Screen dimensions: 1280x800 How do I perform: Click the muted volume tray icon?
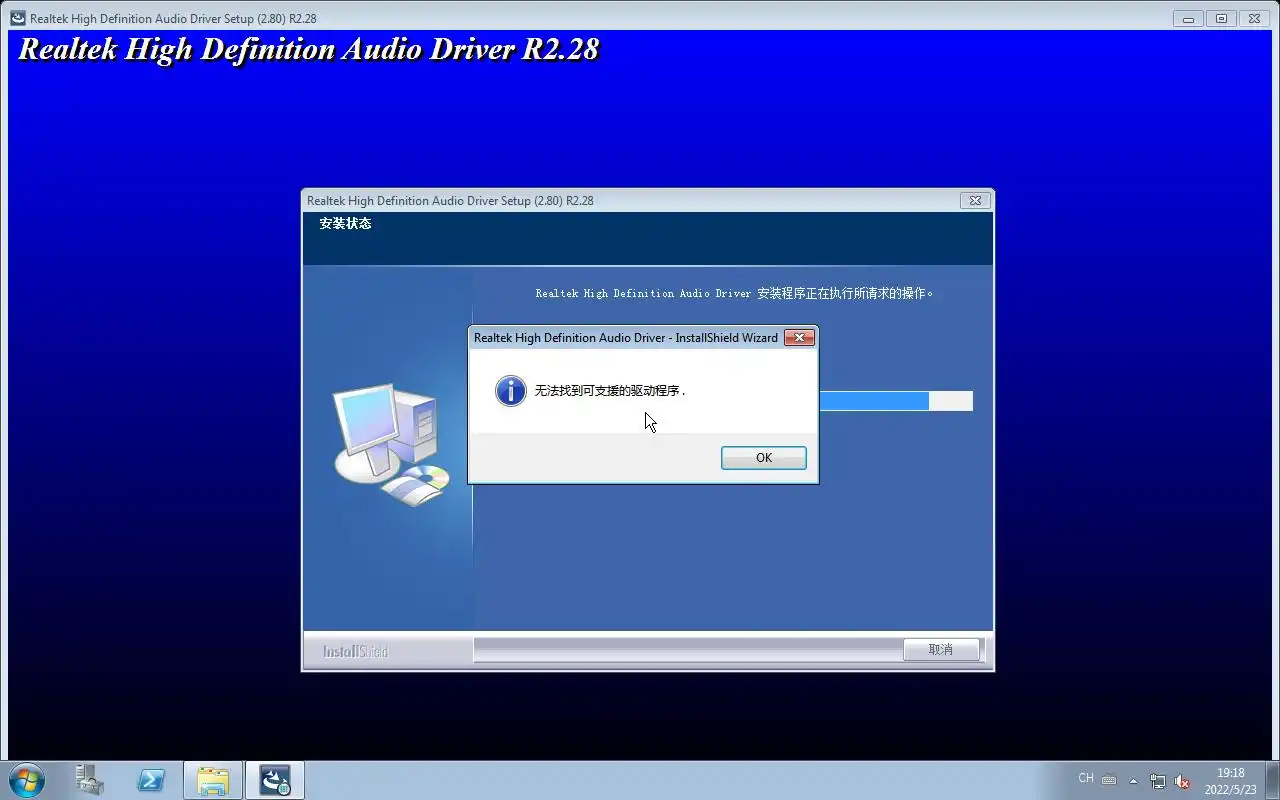pos(1182,781)
